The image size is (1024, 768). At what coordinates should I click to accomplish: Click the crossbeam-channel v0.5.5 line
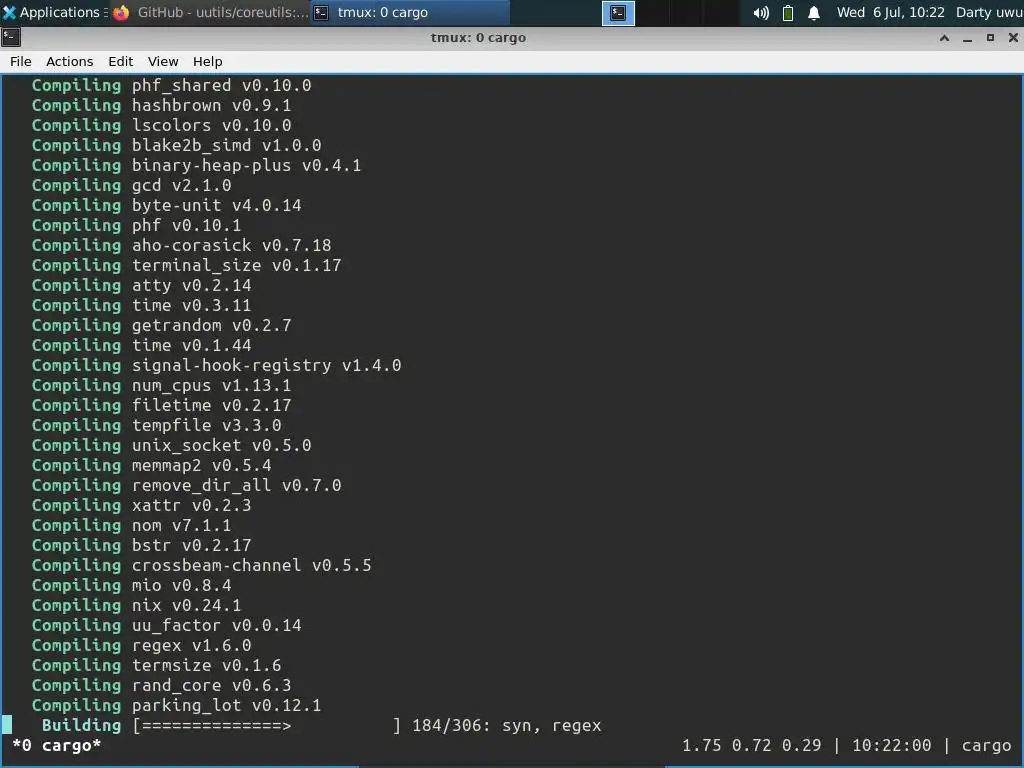pos(202,566)
